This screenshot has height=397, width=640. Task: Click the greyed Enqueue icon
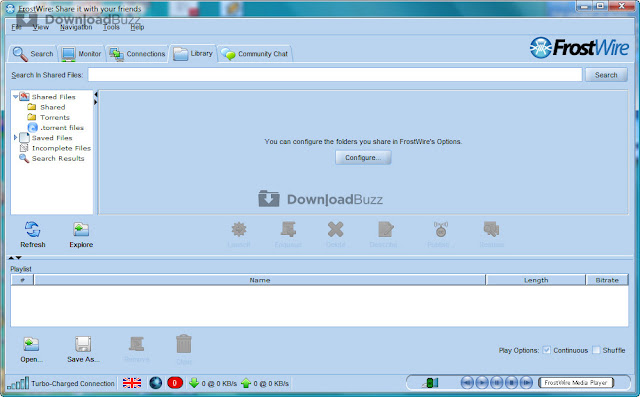[x=288, y=229]
